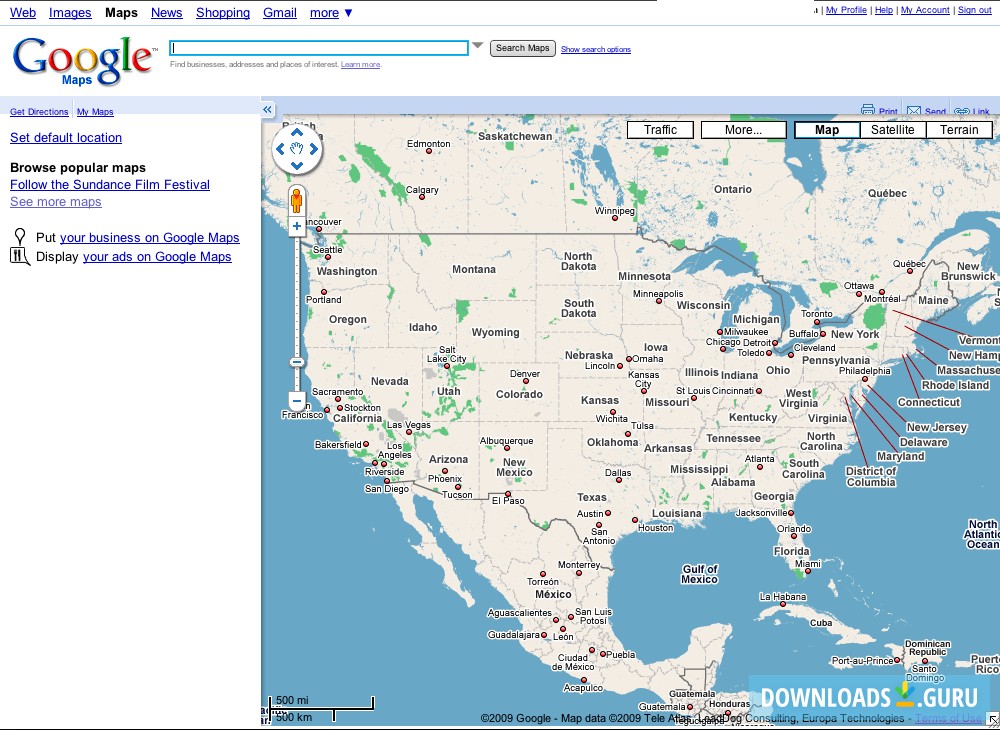Pick the Street View pegman icon

(x=297, y=200)
